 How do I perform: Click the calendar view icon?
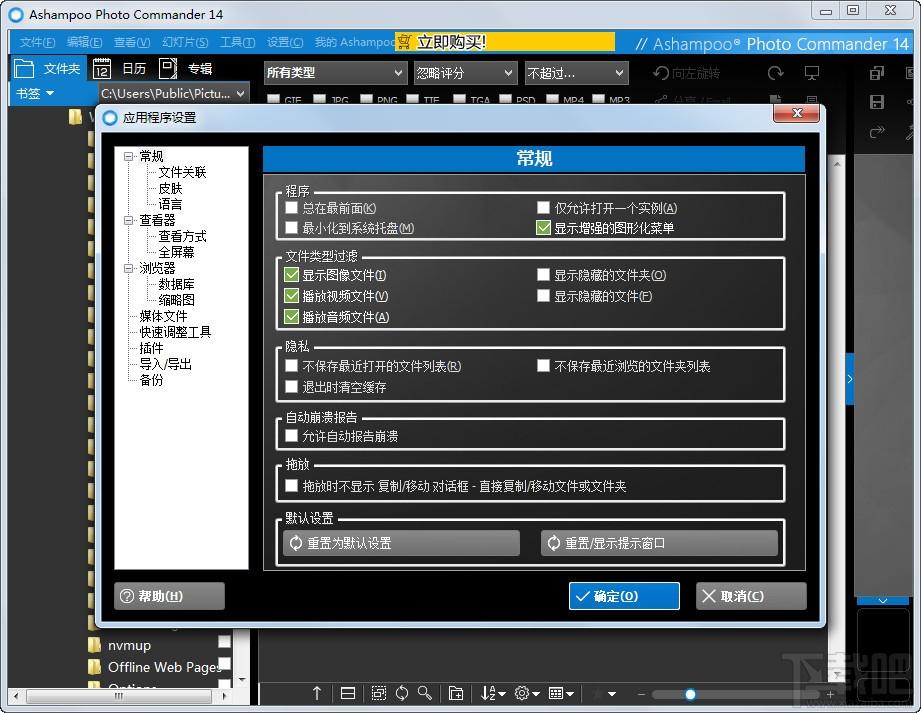click(102, 69)
